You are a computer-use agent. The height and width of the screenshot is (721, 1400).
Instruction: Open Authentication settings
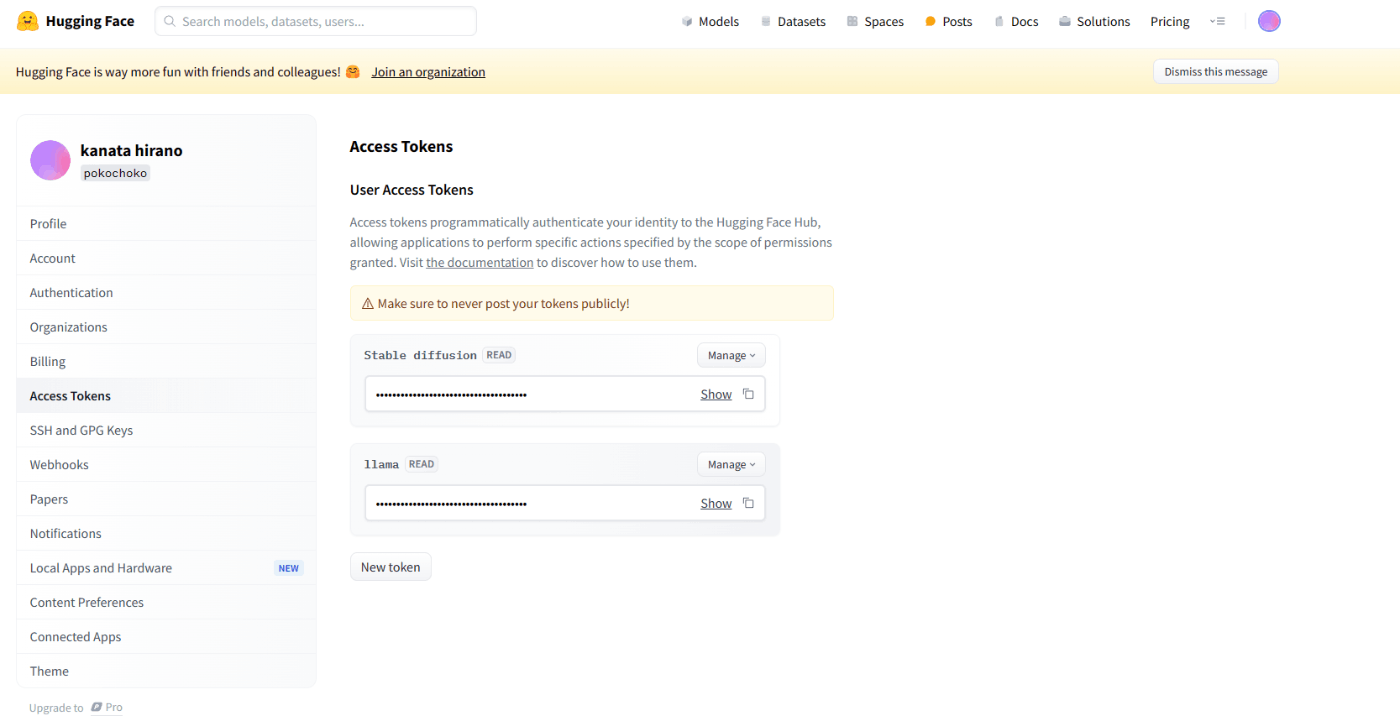coord(166,293)
